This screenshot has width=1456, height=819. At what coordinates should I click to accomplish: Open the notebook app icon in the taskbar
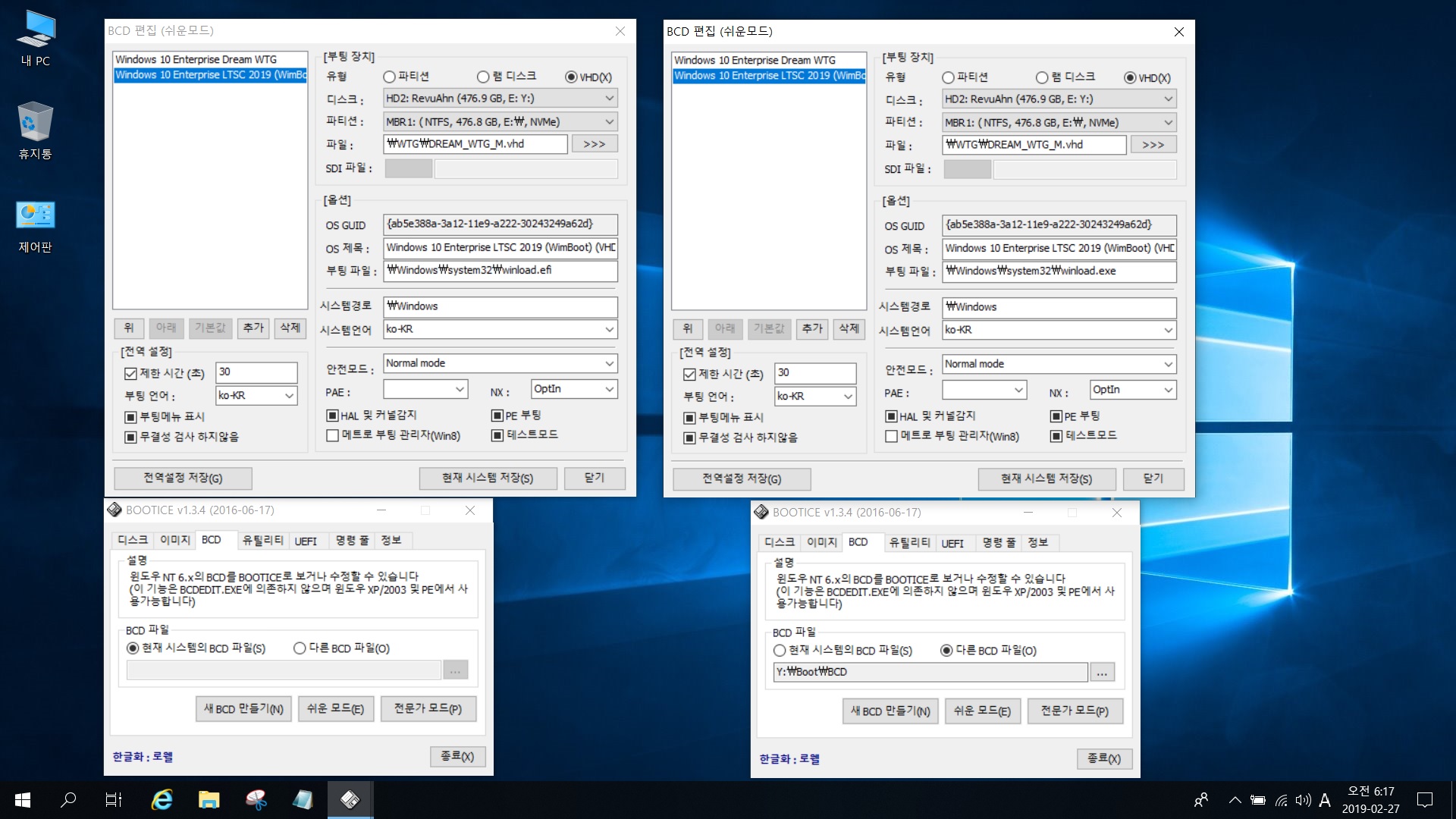click(303, 800)
